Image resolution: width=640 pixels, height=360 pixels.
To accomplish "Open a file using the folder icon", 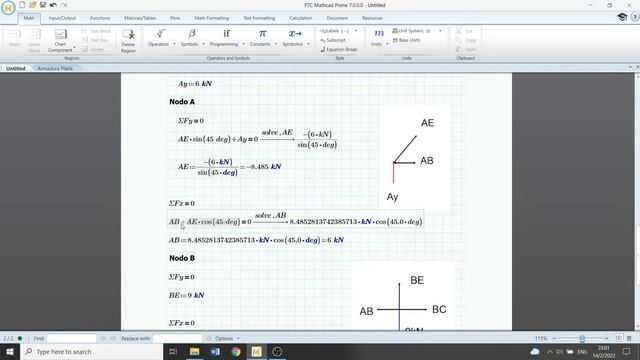I will (x=32, y=5).
